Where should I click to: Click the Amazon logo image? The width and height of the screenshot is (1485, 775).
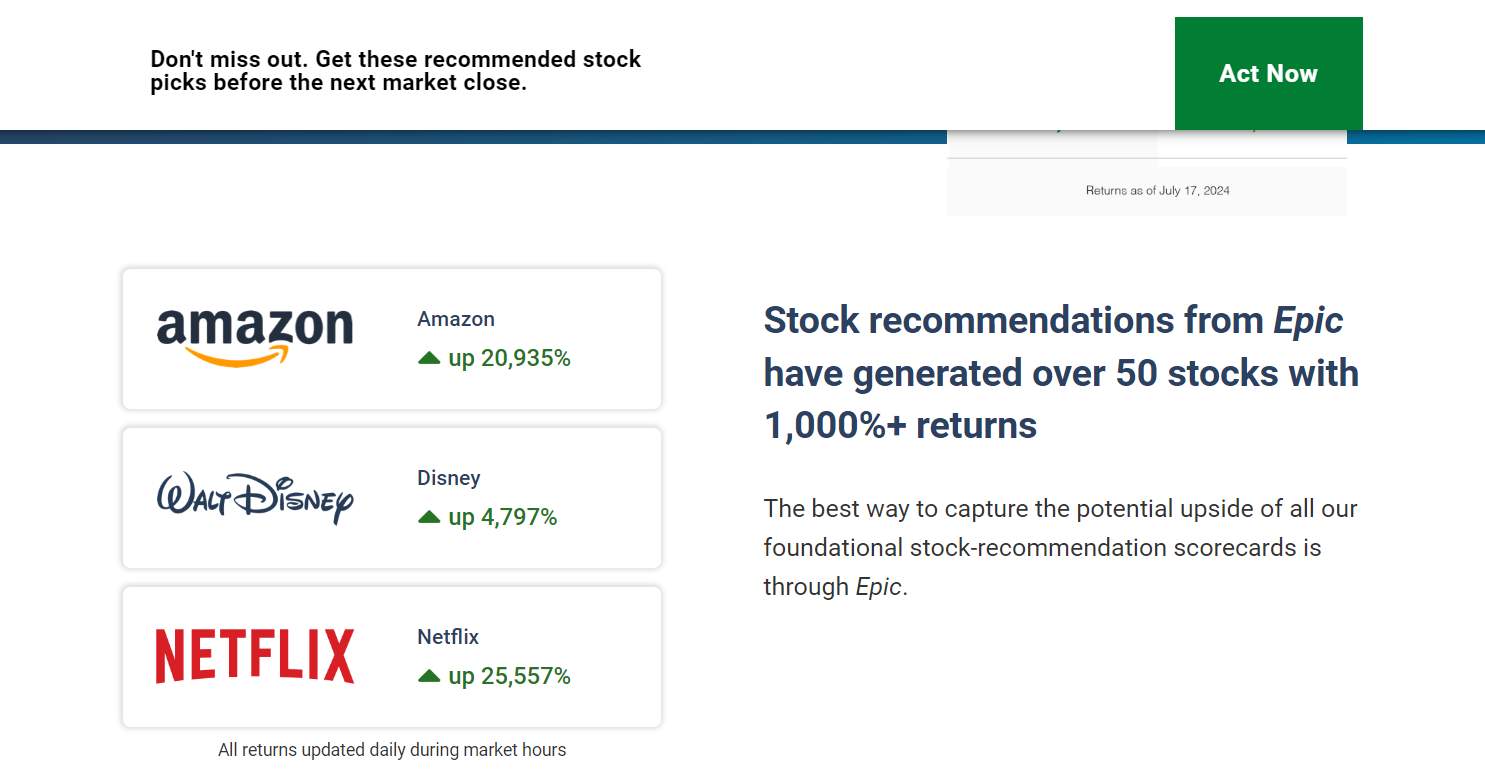tap(255, 338)
